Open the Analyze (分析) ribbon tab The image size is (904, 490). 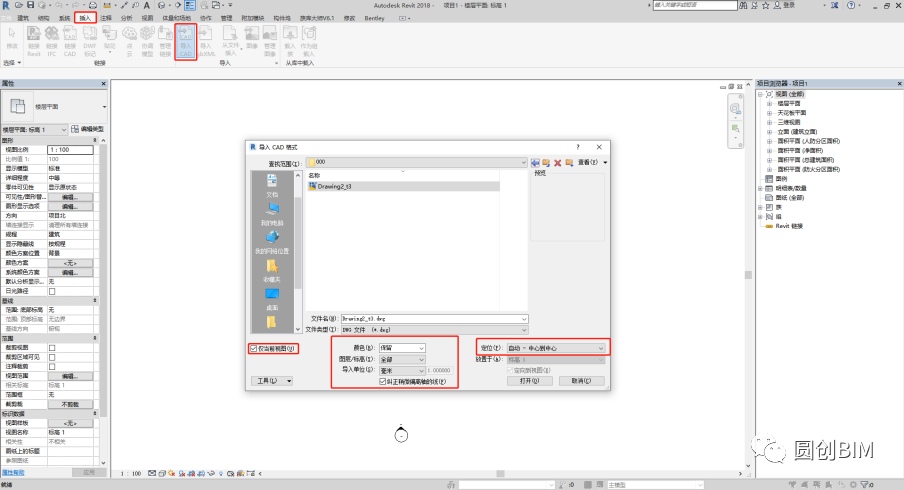pos(126,18)
